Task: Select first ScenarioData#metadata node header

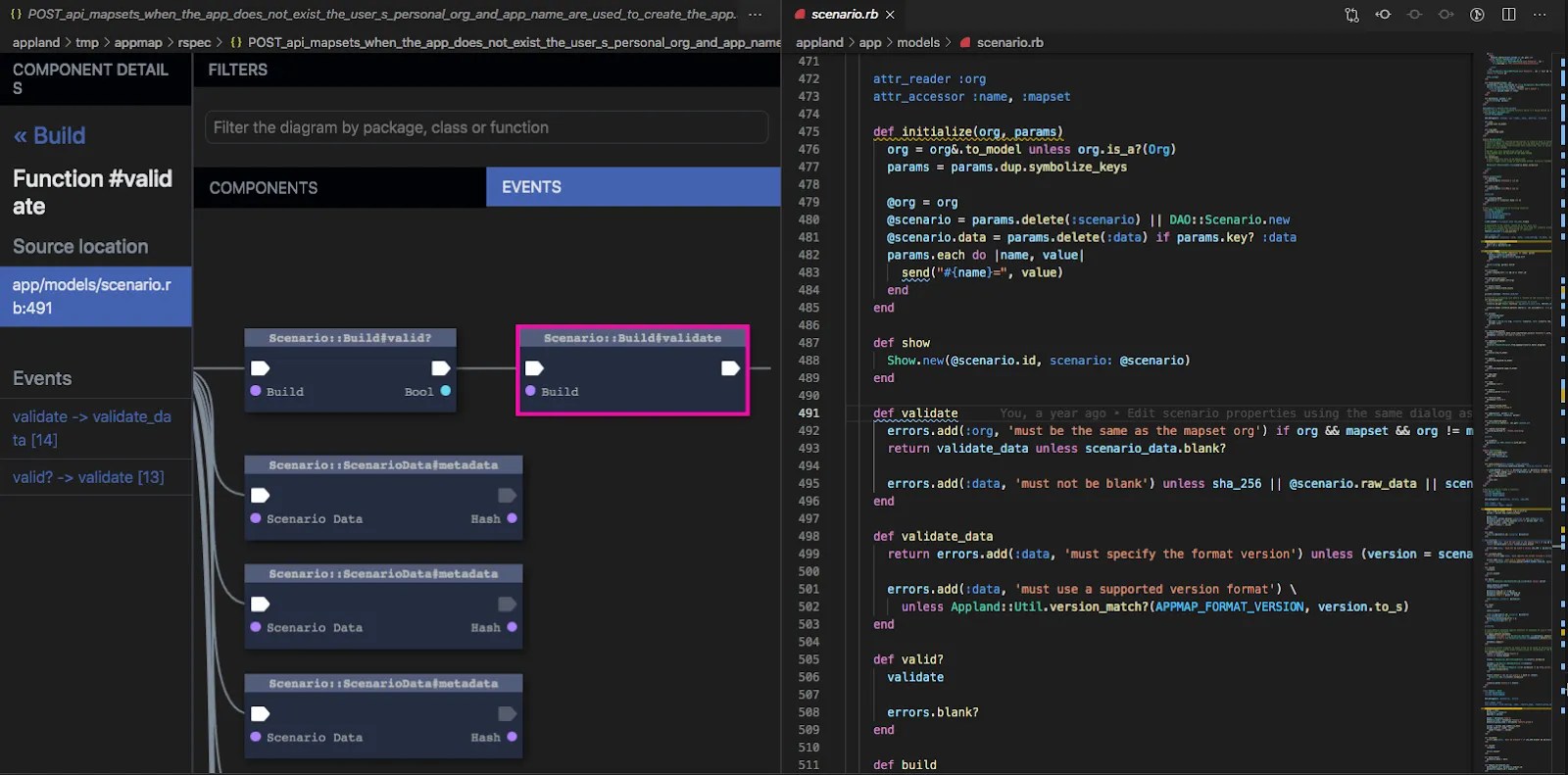Action: pos(383,465)
